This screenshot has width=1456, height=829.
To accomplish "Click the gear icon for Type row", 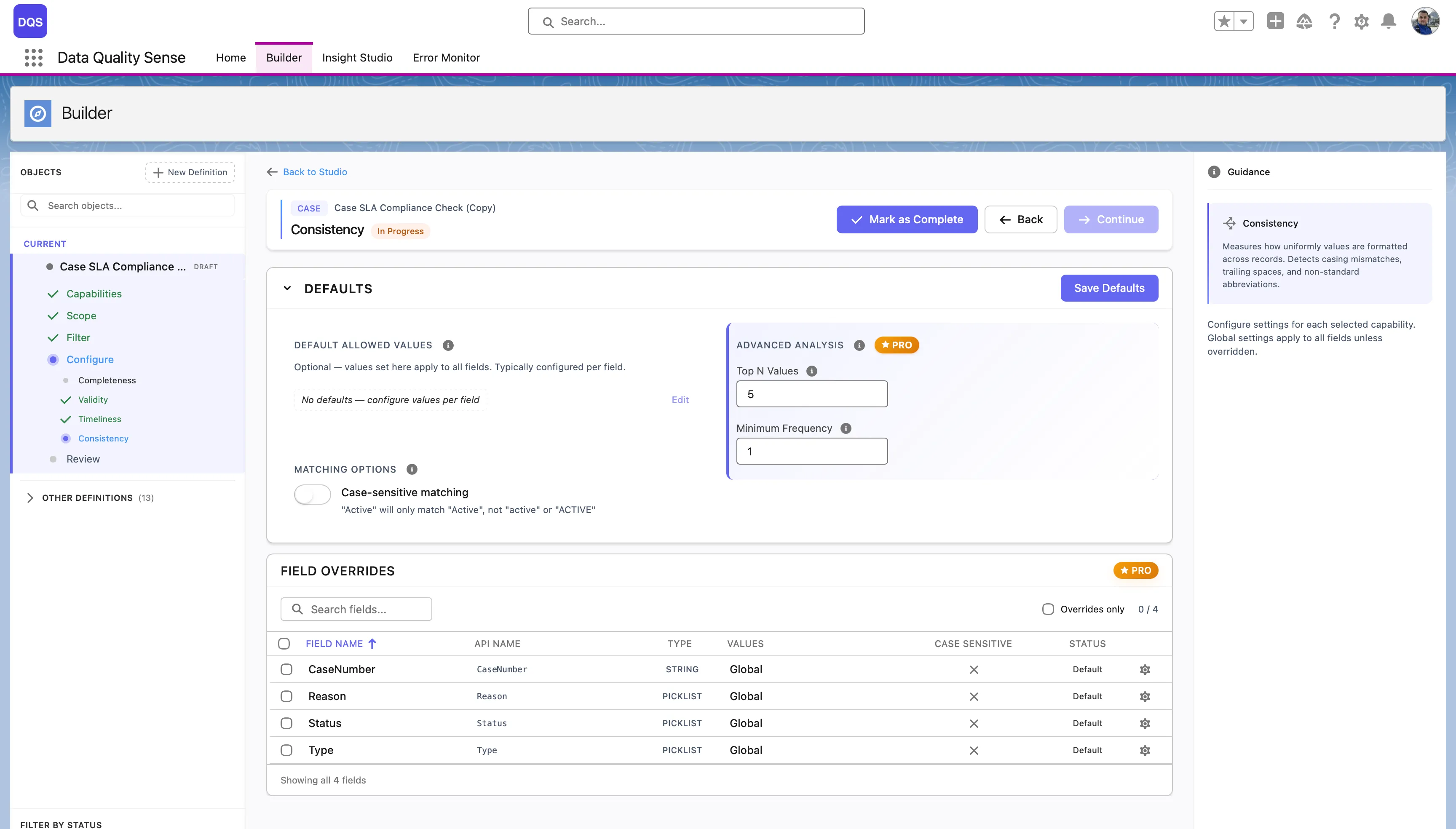I will click(x=1145, y=750).
